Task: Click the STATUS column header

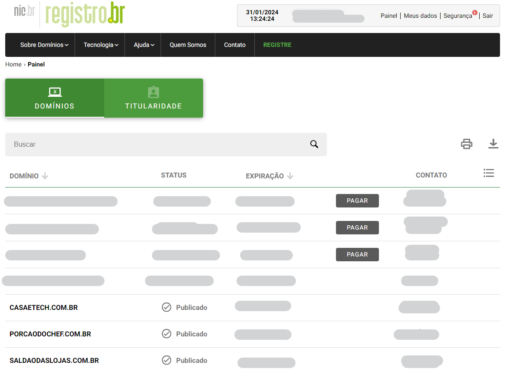Action: click(174, 175)
